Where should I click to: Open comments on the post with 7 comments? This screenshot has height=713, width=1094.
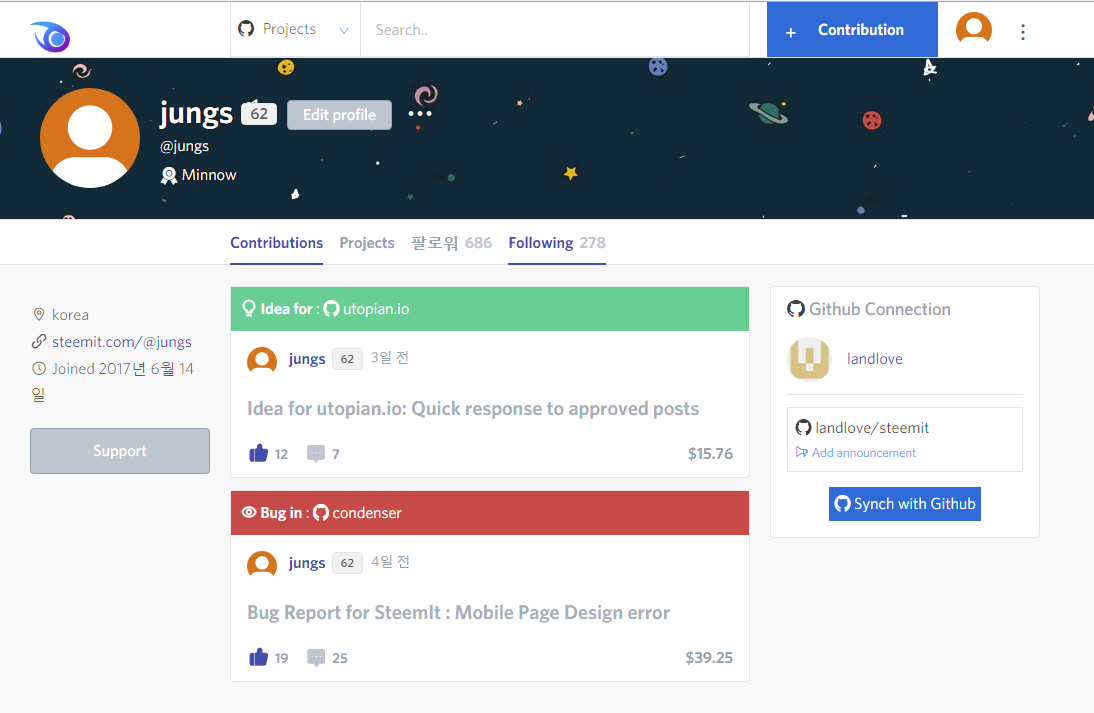316,454
